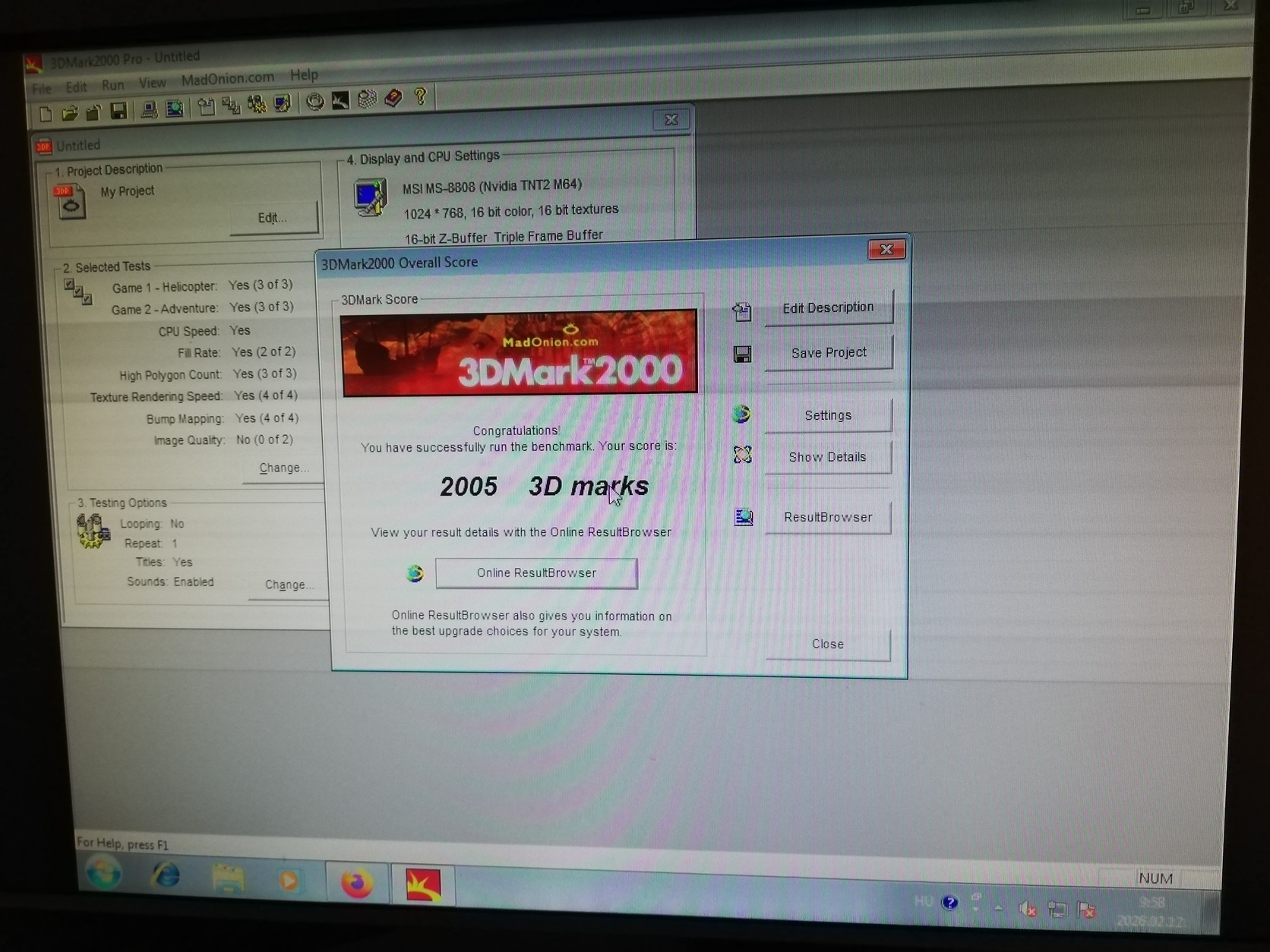Viewport: 1270px width, 952px height.
Task: Click the red help book toolbar icon
Action: click(x=393, y=98)
